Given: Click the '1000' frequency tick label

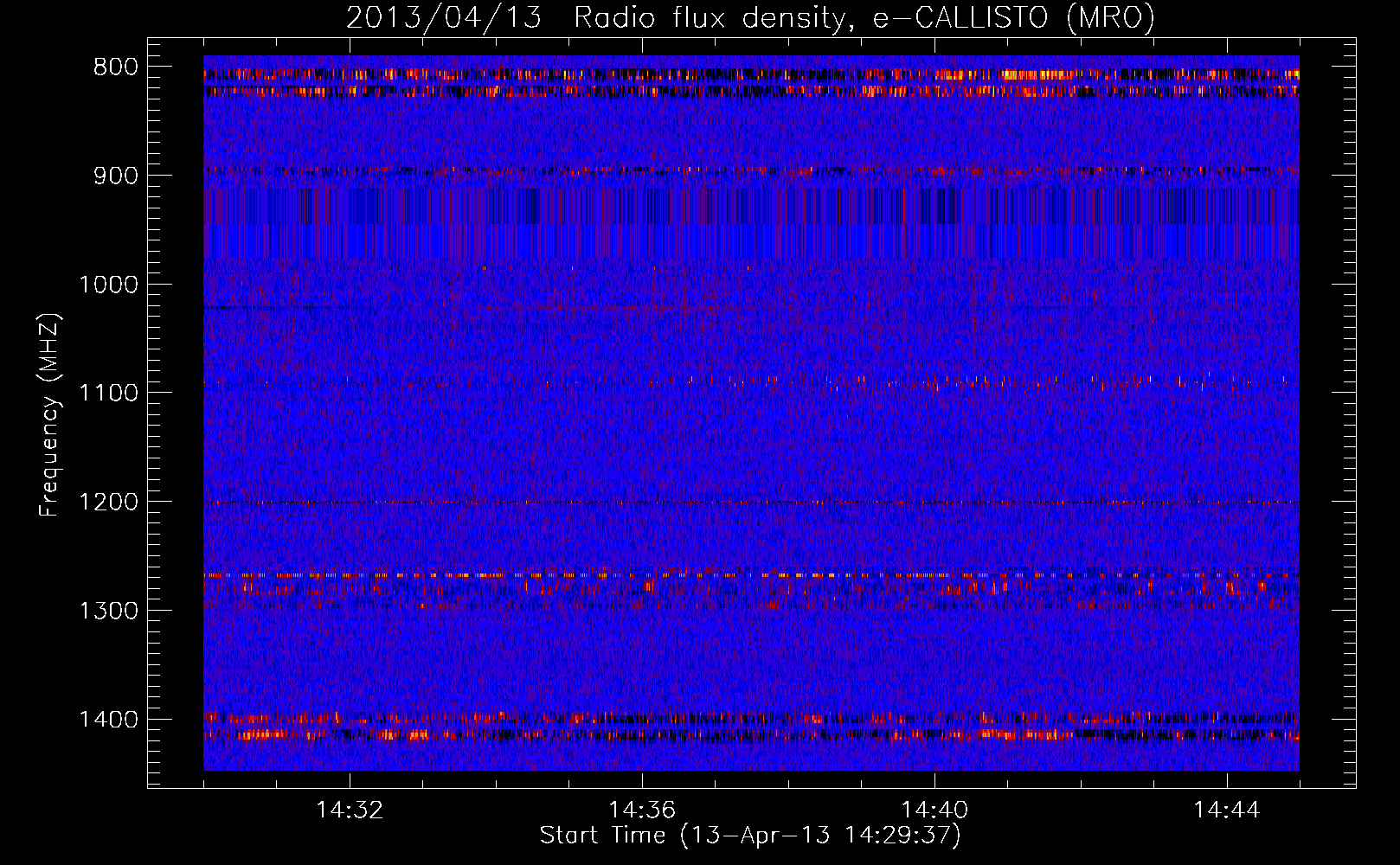Looking at the screenshot, I should click(x=108, y=285).
